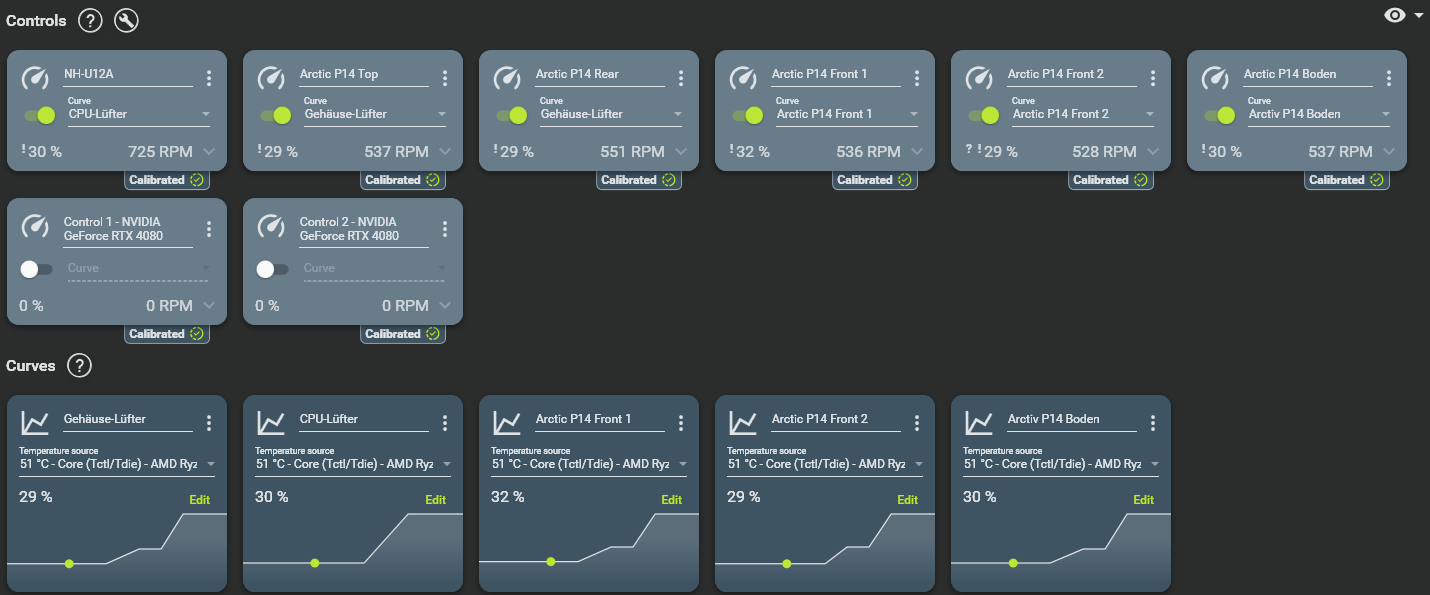This screenshot has height=595, width=1430.
Task: Click the speedometer icon on Arctic P14 Boden card
Action: [x=1215, y=78]
